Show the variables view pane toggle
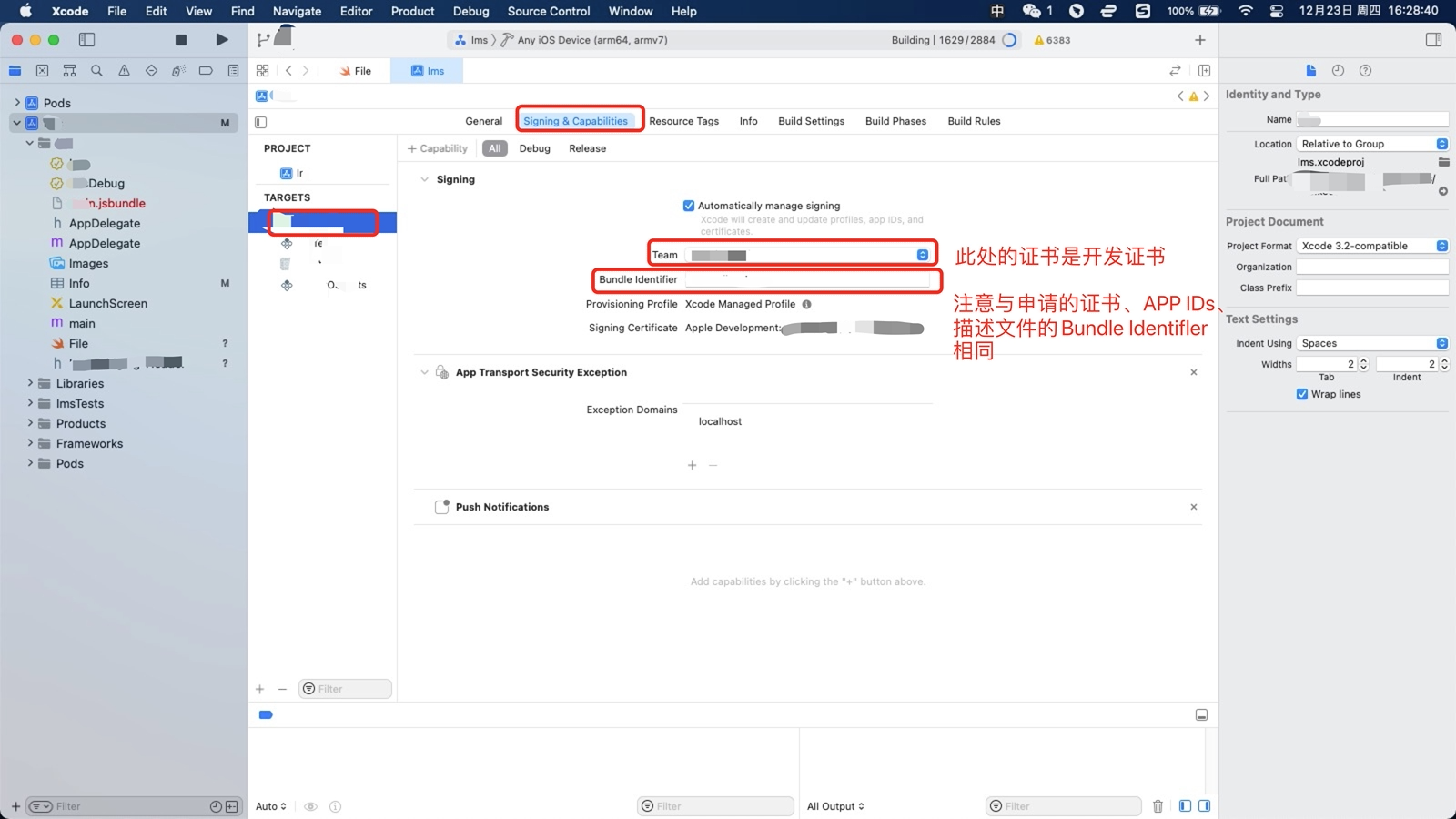This screenshot has width=1456, height=819. point(1185,806)
